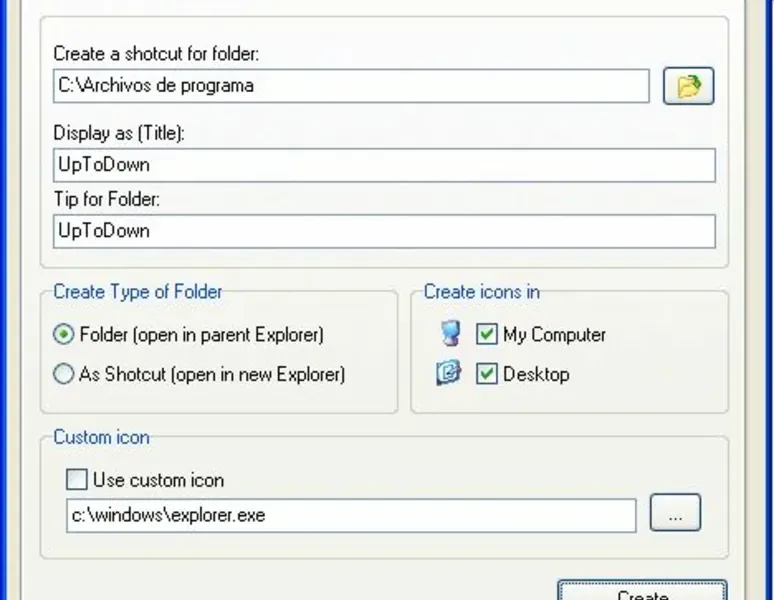Open the folder browse button with folder icon
This screenshot has width=774, height=600.
(688, 86)
